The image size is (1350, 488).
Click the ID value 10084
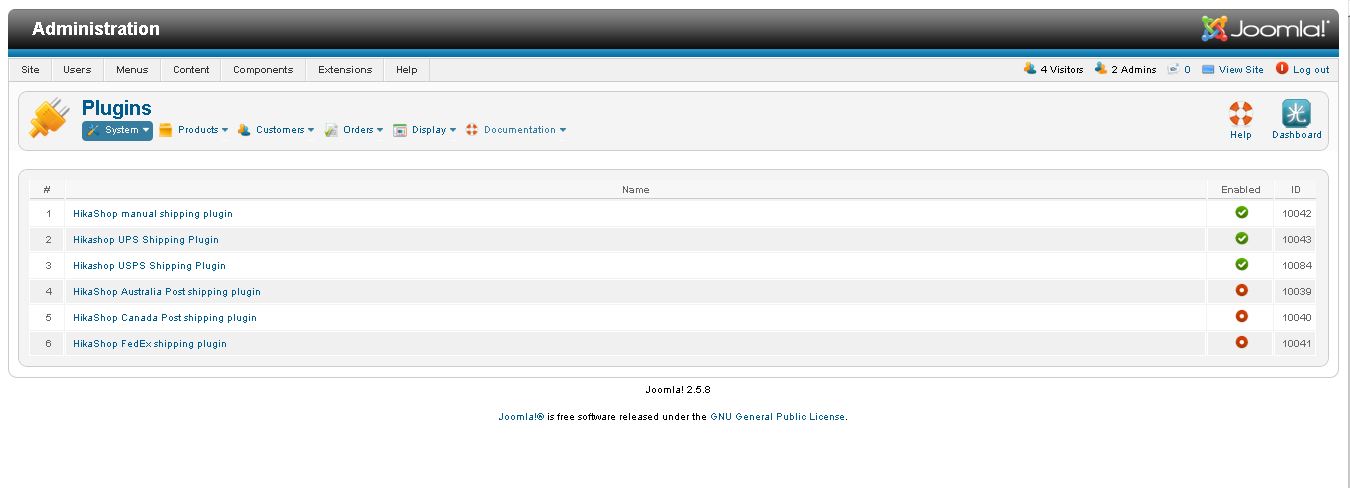pos(1297,266)
